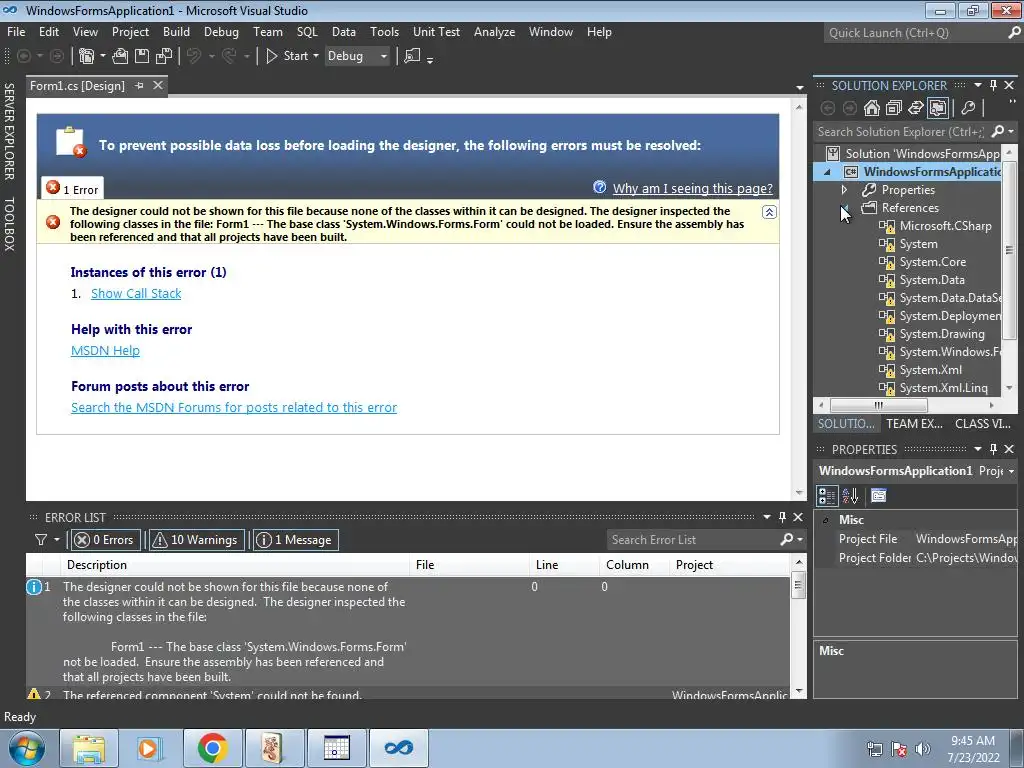
Task: Click the Save toolbar icon
Action: pos(142,56)
